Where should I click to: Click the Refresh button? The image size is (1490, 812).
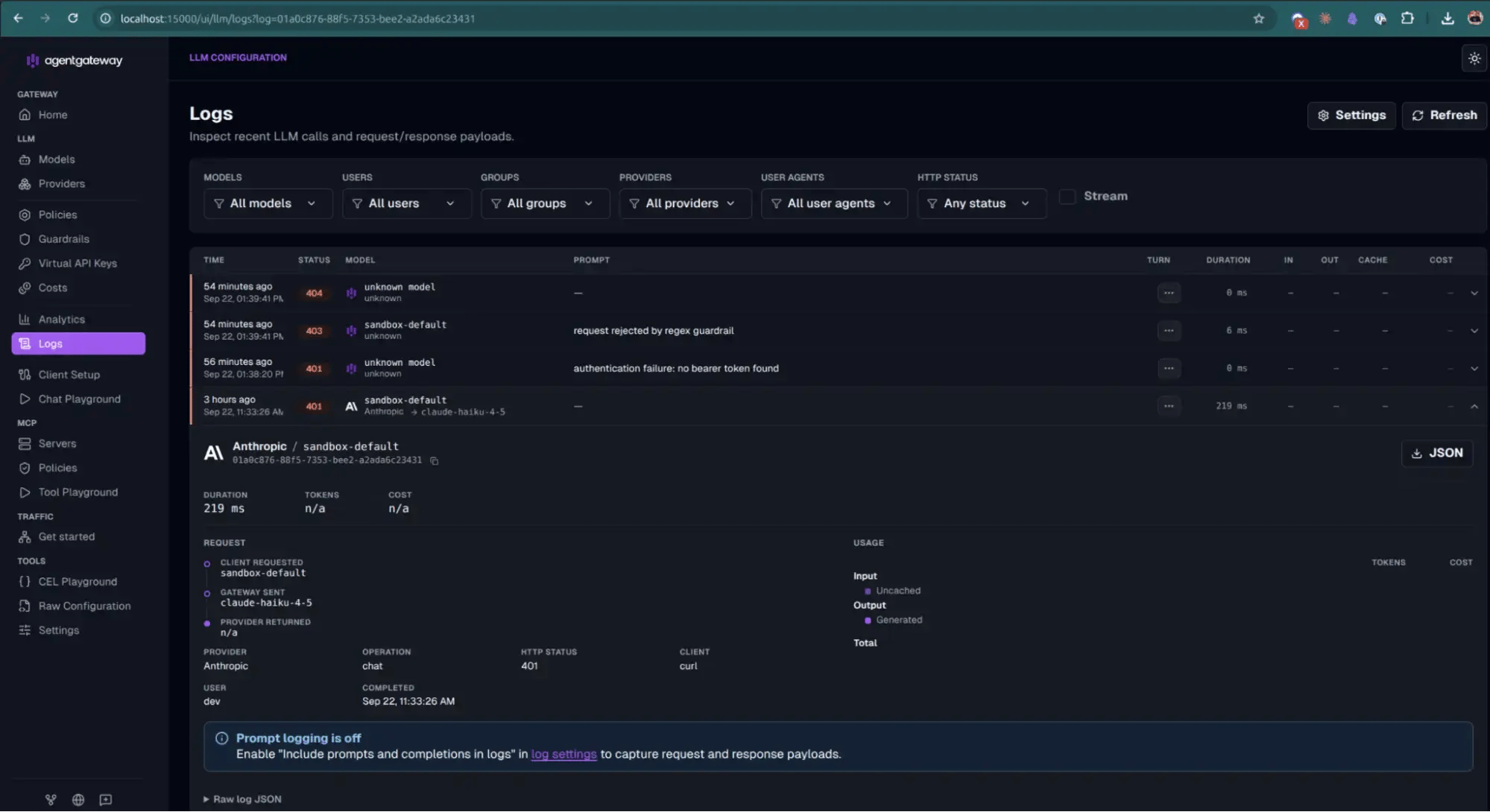[1444, 115]
